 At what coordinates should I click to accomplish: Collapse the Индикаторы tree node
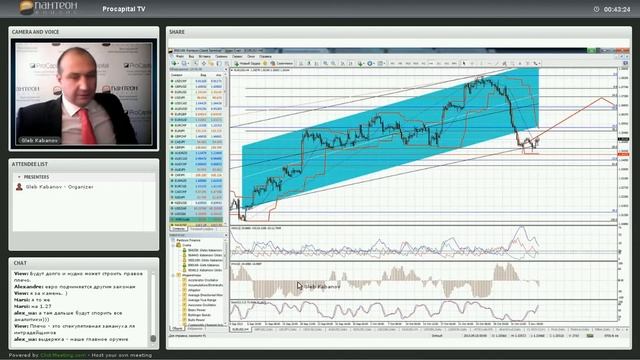click(173, 275)
